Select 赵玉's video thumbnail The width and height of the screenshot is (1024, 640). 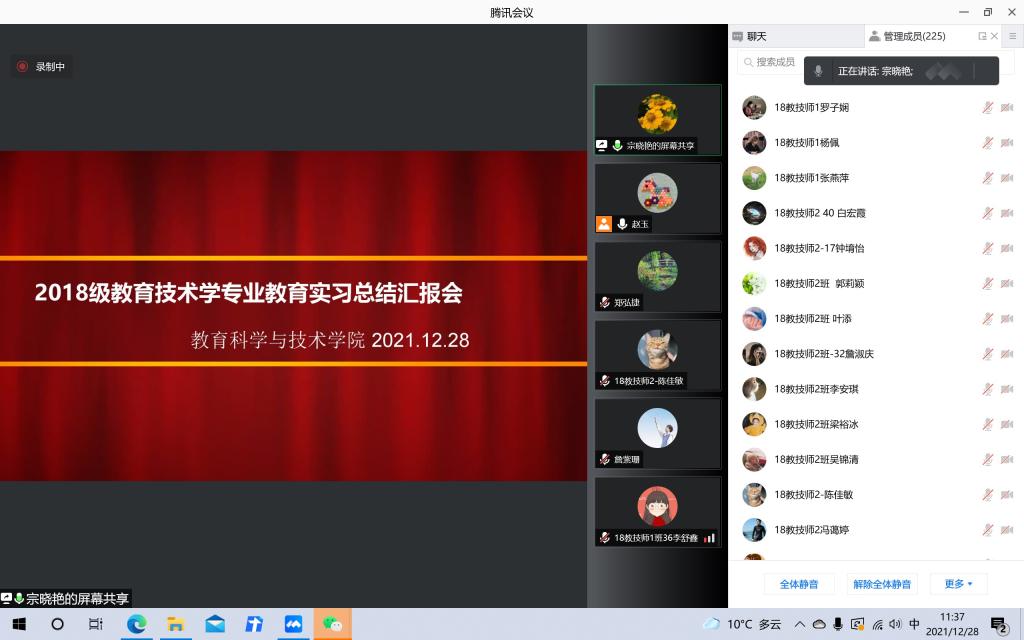657,199
